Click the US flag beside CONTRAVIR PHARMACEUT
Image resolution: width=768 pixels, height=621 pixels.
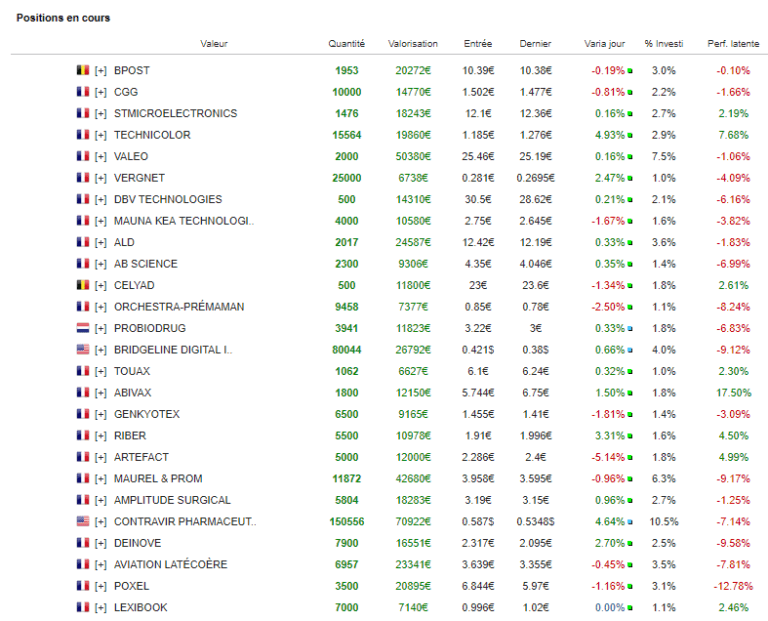[83, 521]
